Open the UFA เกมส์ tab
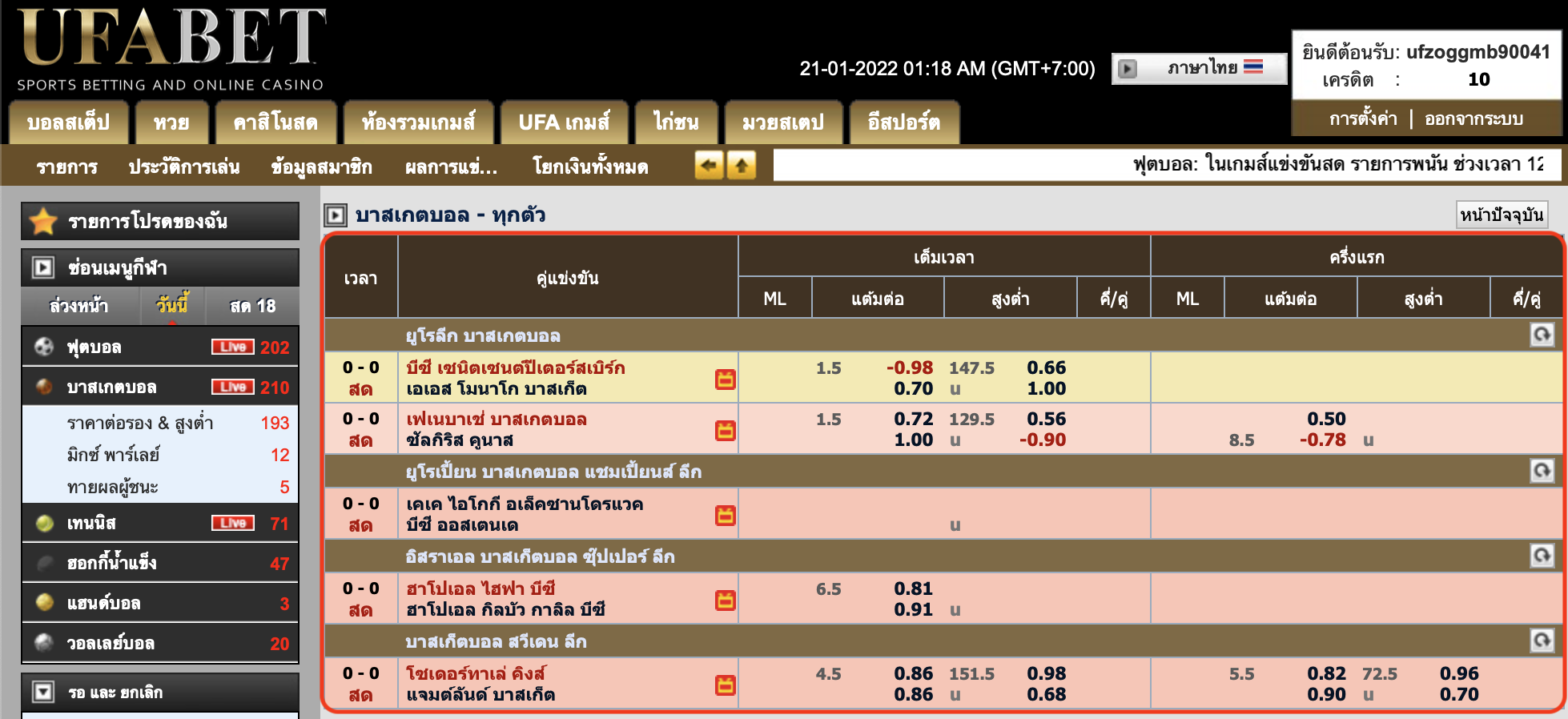This screenshot has height=719, width=1568. pyautogui.click(x=564, y=123)
